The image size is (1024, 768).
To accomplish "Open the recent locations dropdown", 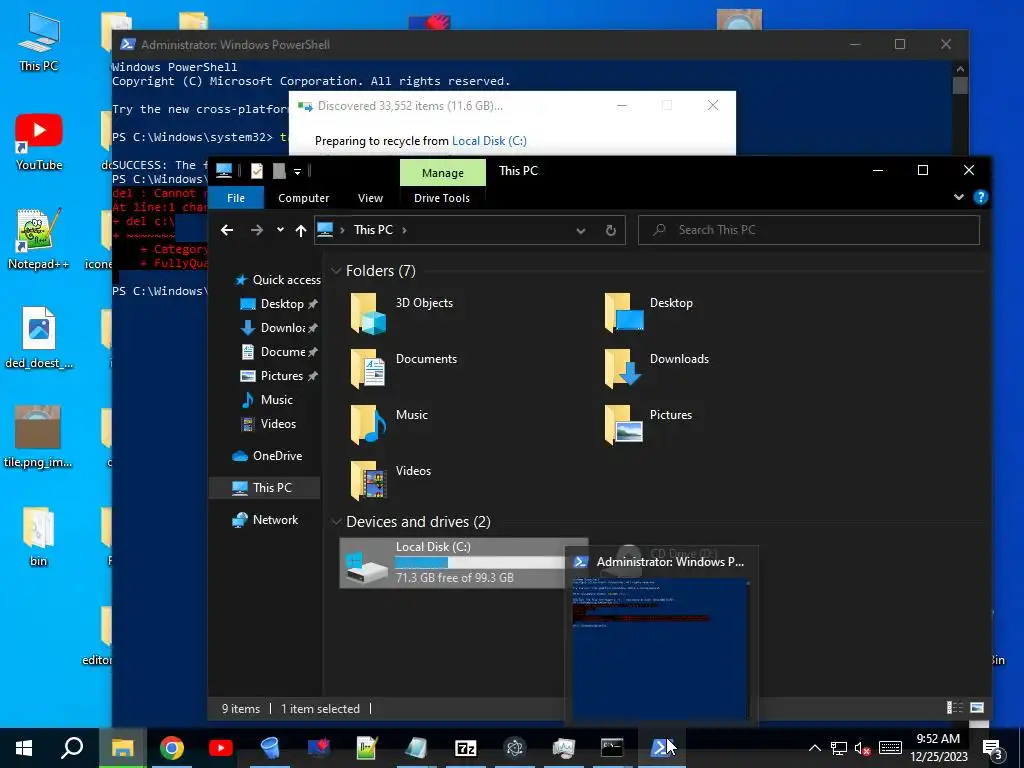I will pyautogui.click(x=280, y=230).
